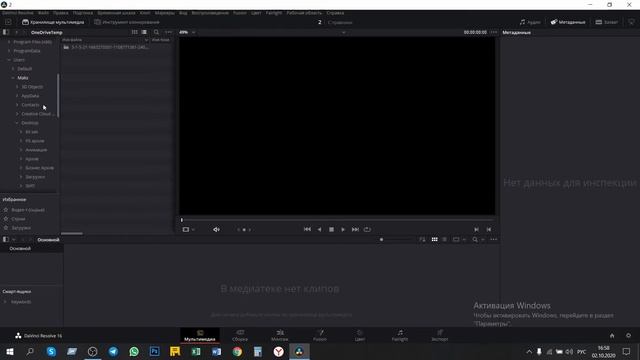
Task: Collapse the Desktop folder
Action: coord(17,122)
